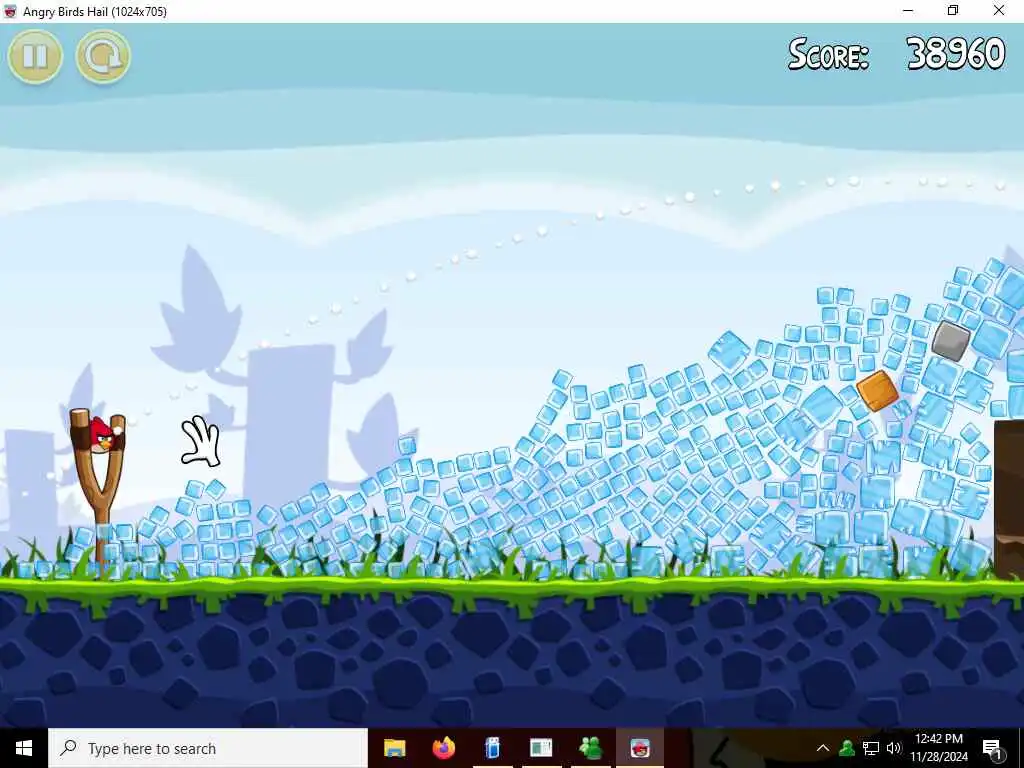The height and width of the screenshot is (768, 1024).
Task: Click the Score: label
Action: [829, 54]
